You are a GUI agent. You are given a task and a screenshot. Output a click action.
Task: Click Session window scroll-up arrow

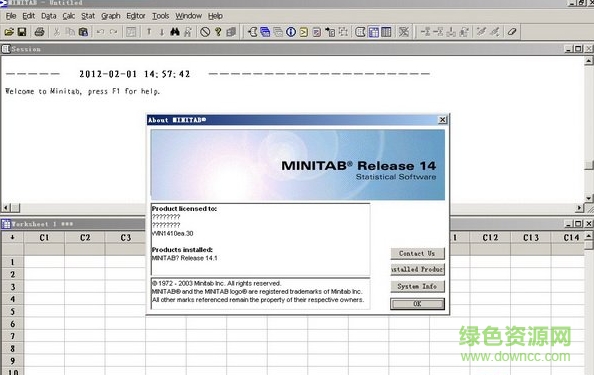589,61
